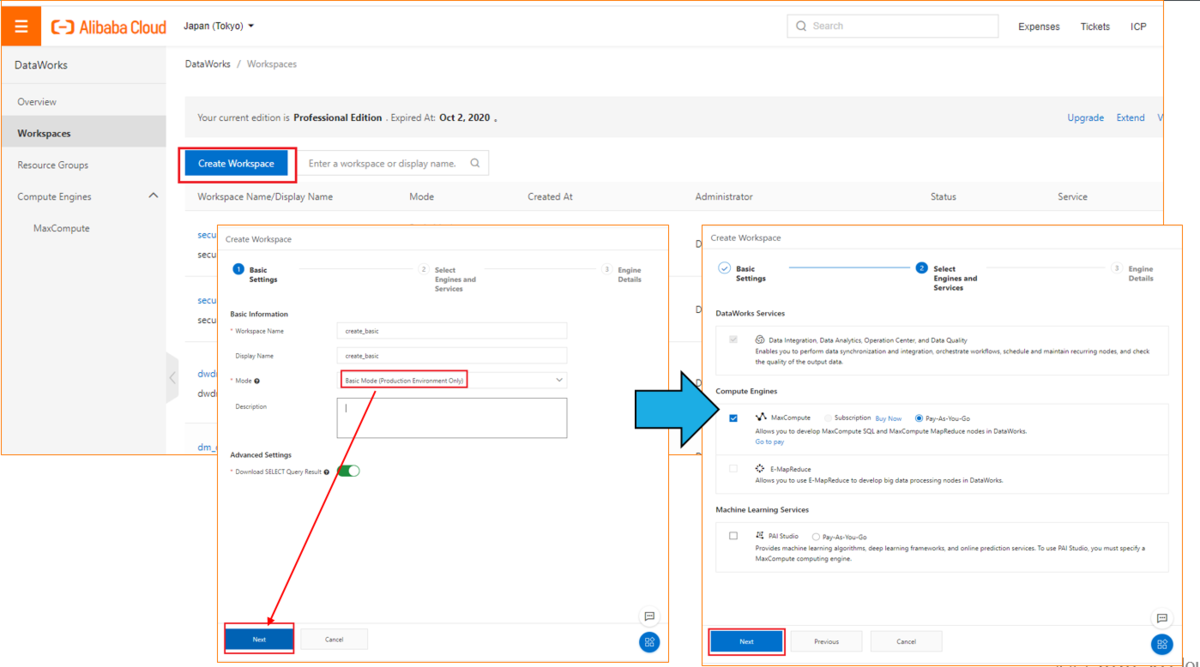Image resolution: width=1200 pixels, height=667 pixels.
Task: Click Cancel in the Basic Settings dialog
Action: [x=334, y=639]
